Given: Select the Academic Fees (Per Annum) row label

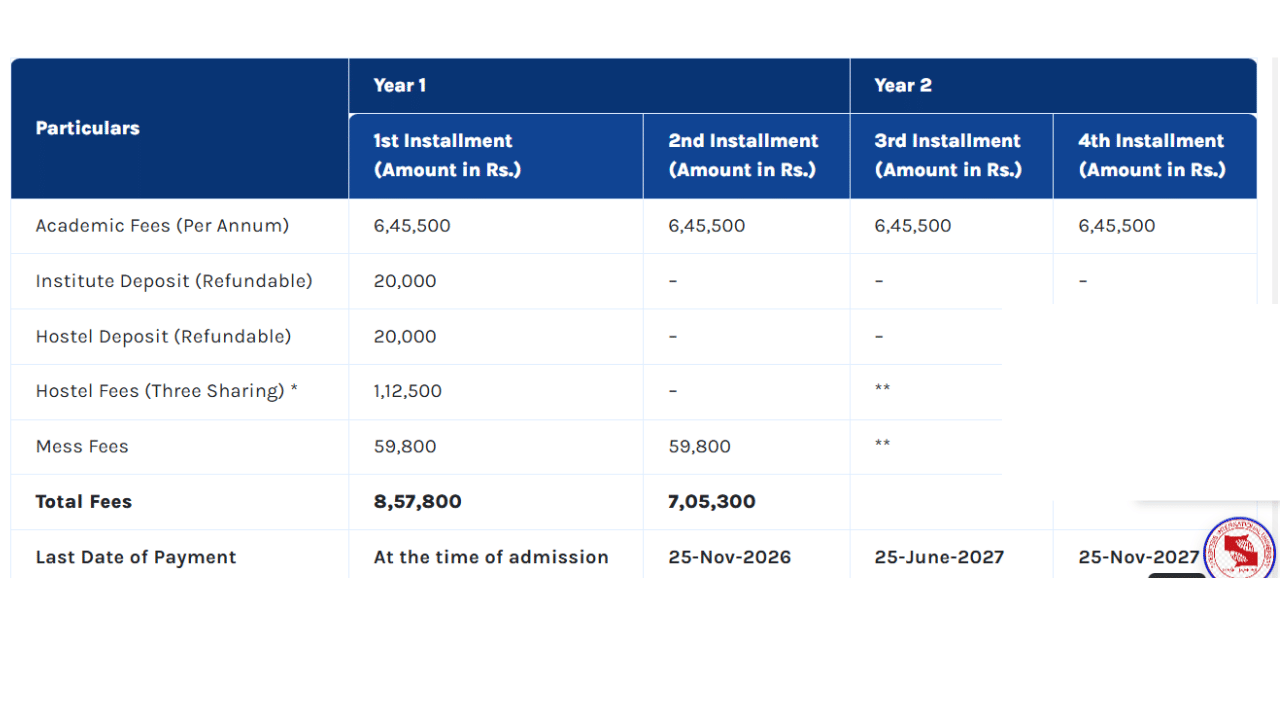Looking at the screenshot, I should coord(162,226).
